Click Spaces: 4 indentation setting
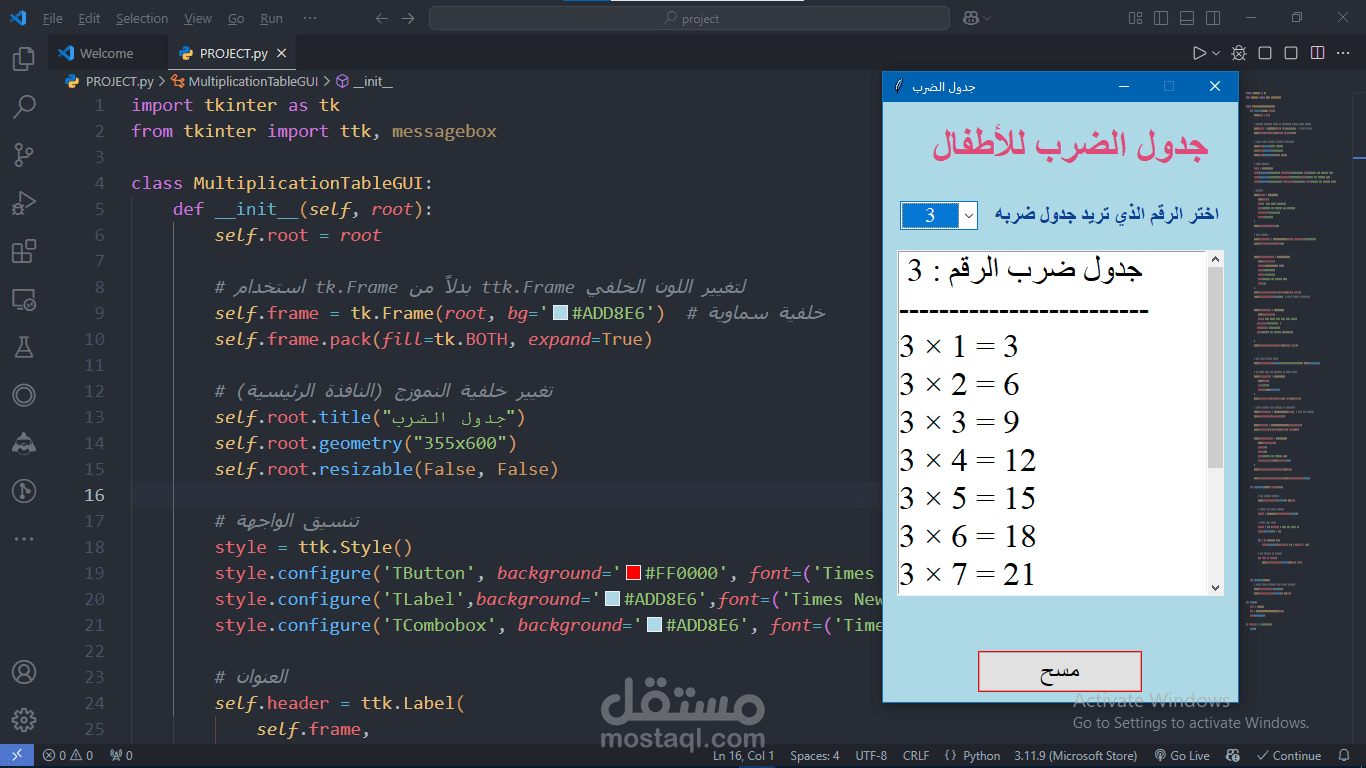Viewport: 1366px width, 768px height. pyautogui.click(x=815, y=756)
